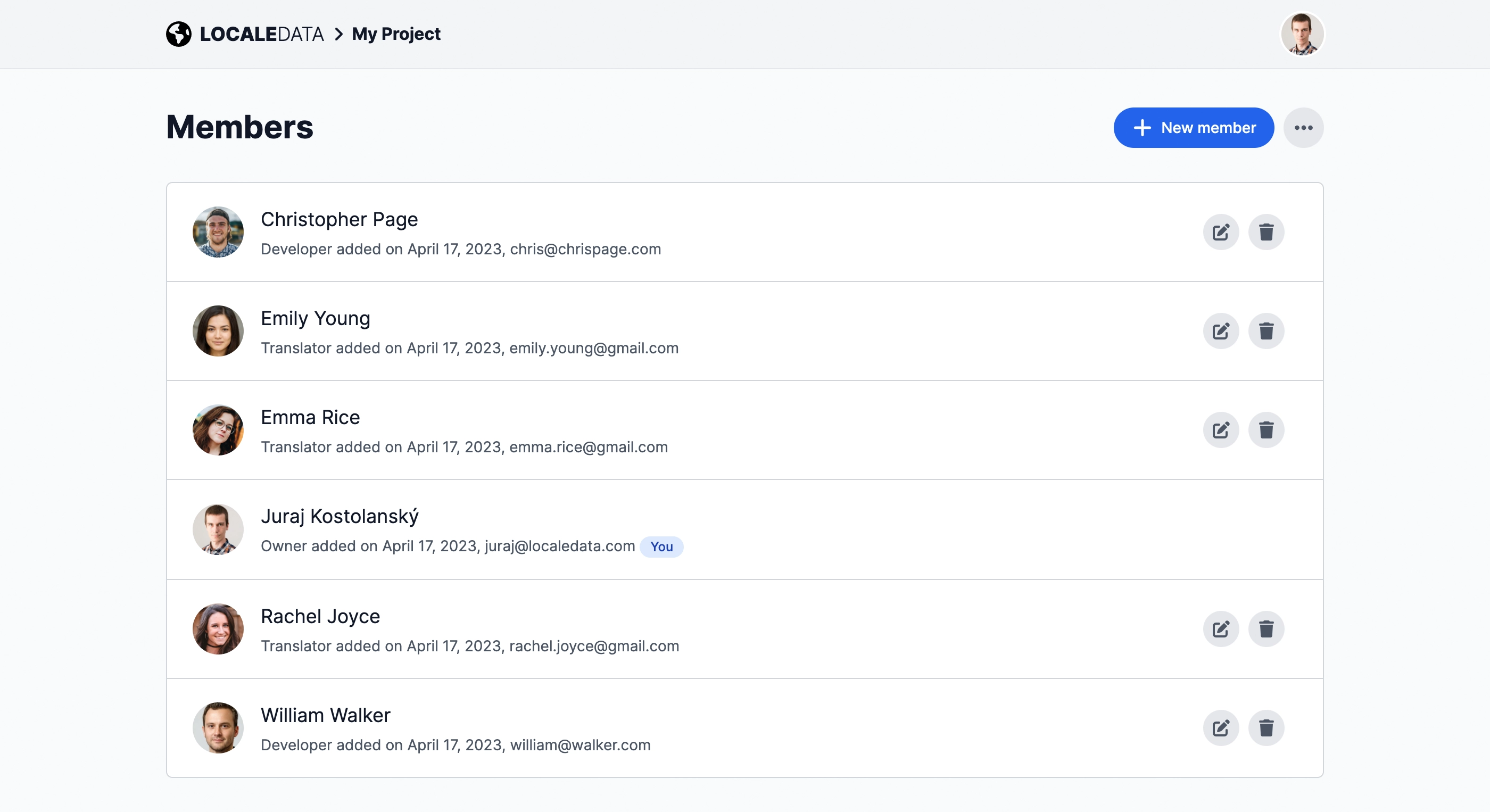Open user profile avatar top-right
The image size is (1490, 812).
[x=1303, y=33]
